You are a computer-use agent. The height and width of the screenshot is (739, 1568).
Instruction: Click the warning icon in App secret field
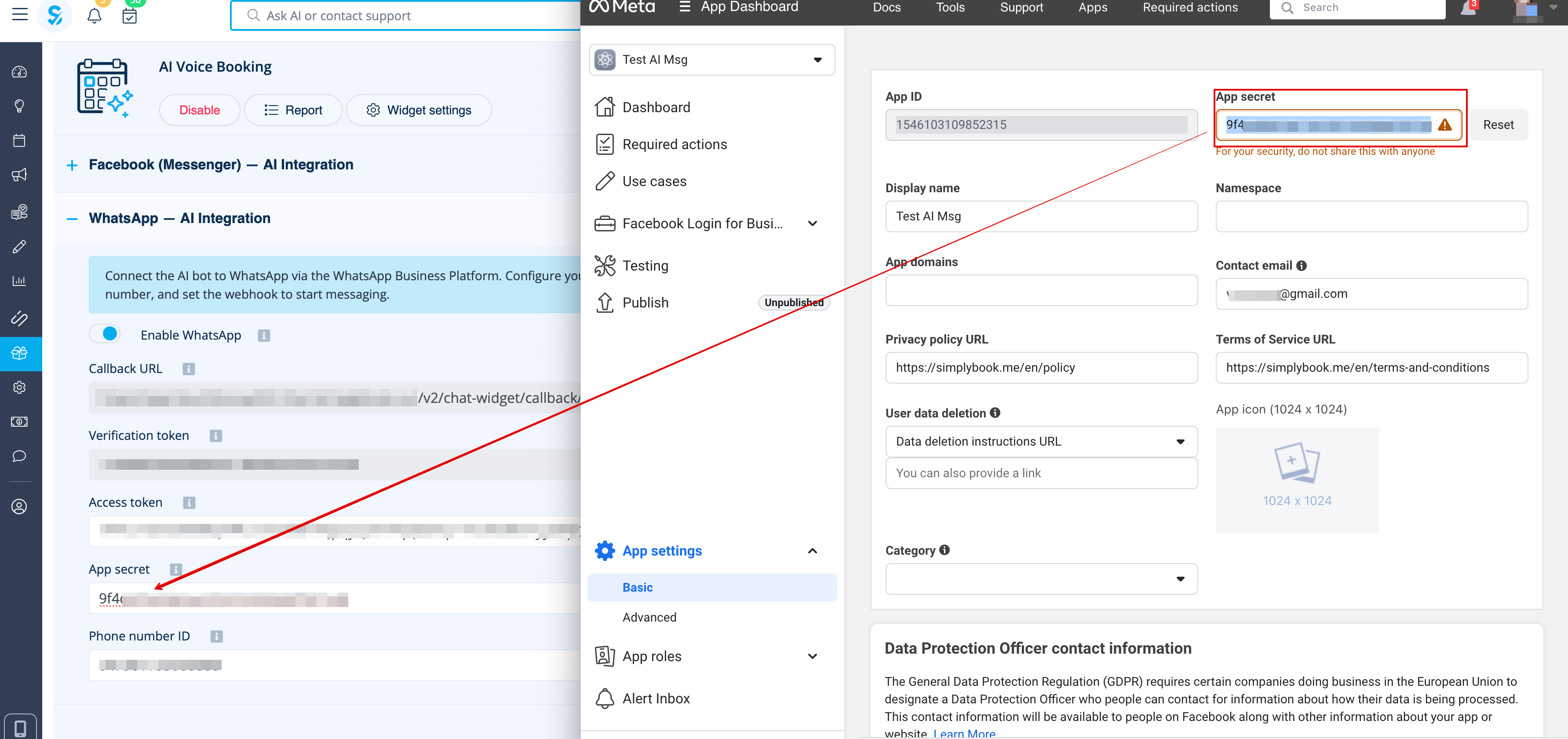point(1444,125)
